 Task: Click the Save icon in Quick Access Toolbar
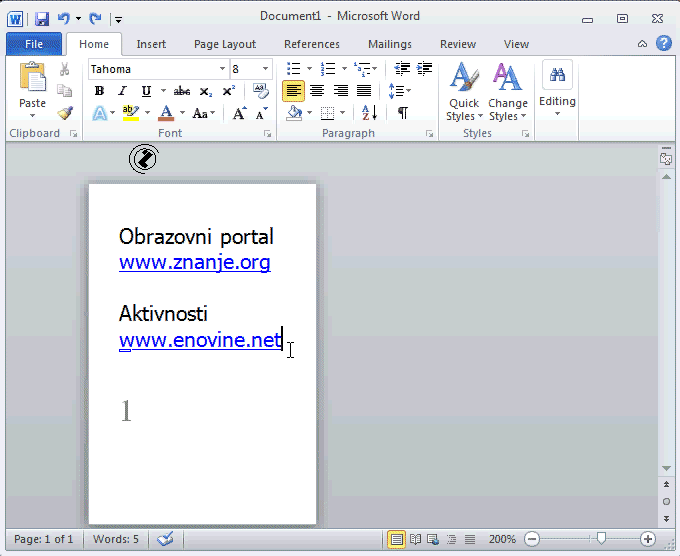(42, 18)
